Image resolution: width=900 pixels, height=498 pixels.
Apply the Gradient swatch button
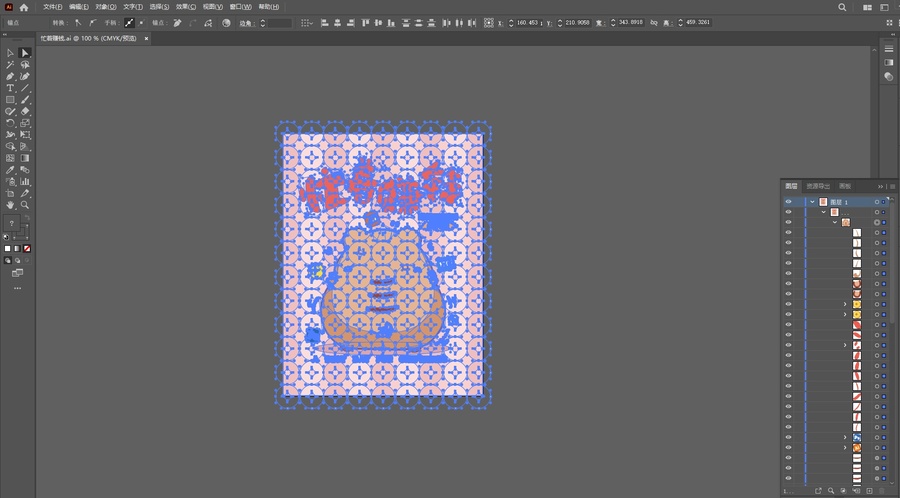(x=17, y=248)
